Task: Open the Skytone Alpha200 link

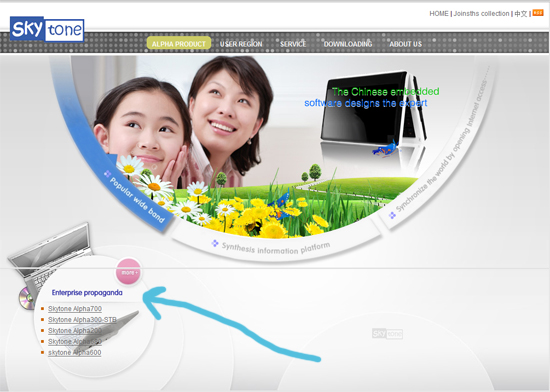Action: [x=75, y=330]
